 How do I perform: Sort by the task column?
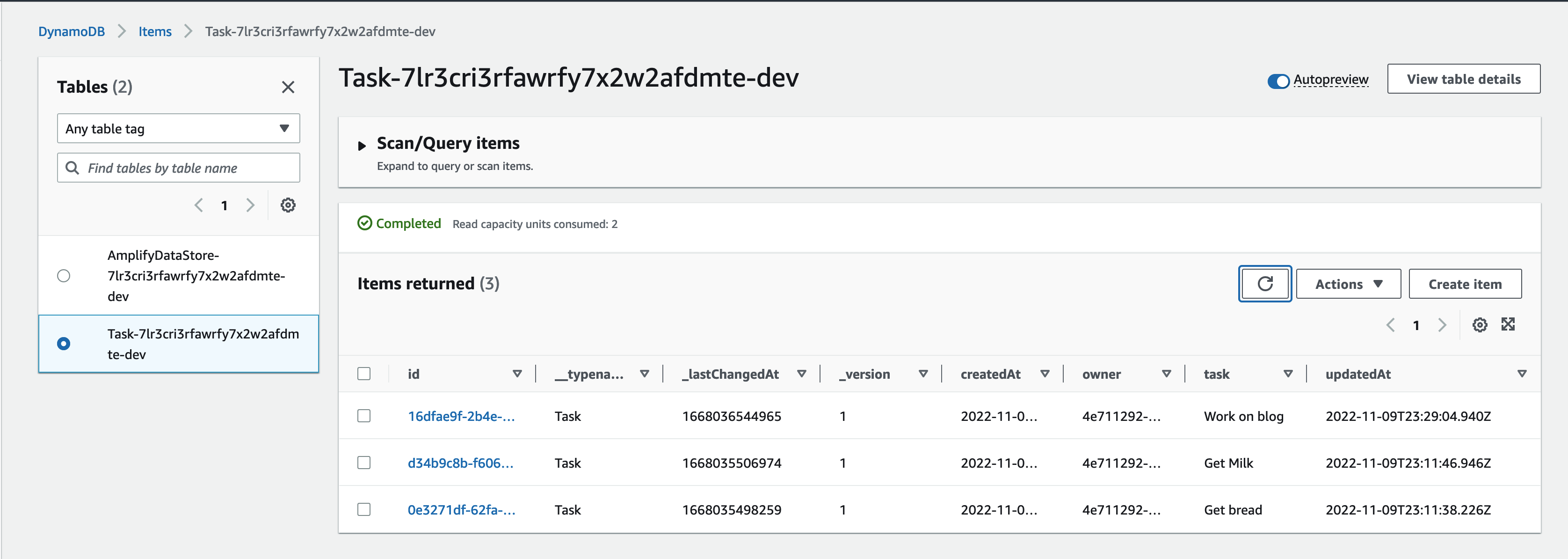point(1288,374)
